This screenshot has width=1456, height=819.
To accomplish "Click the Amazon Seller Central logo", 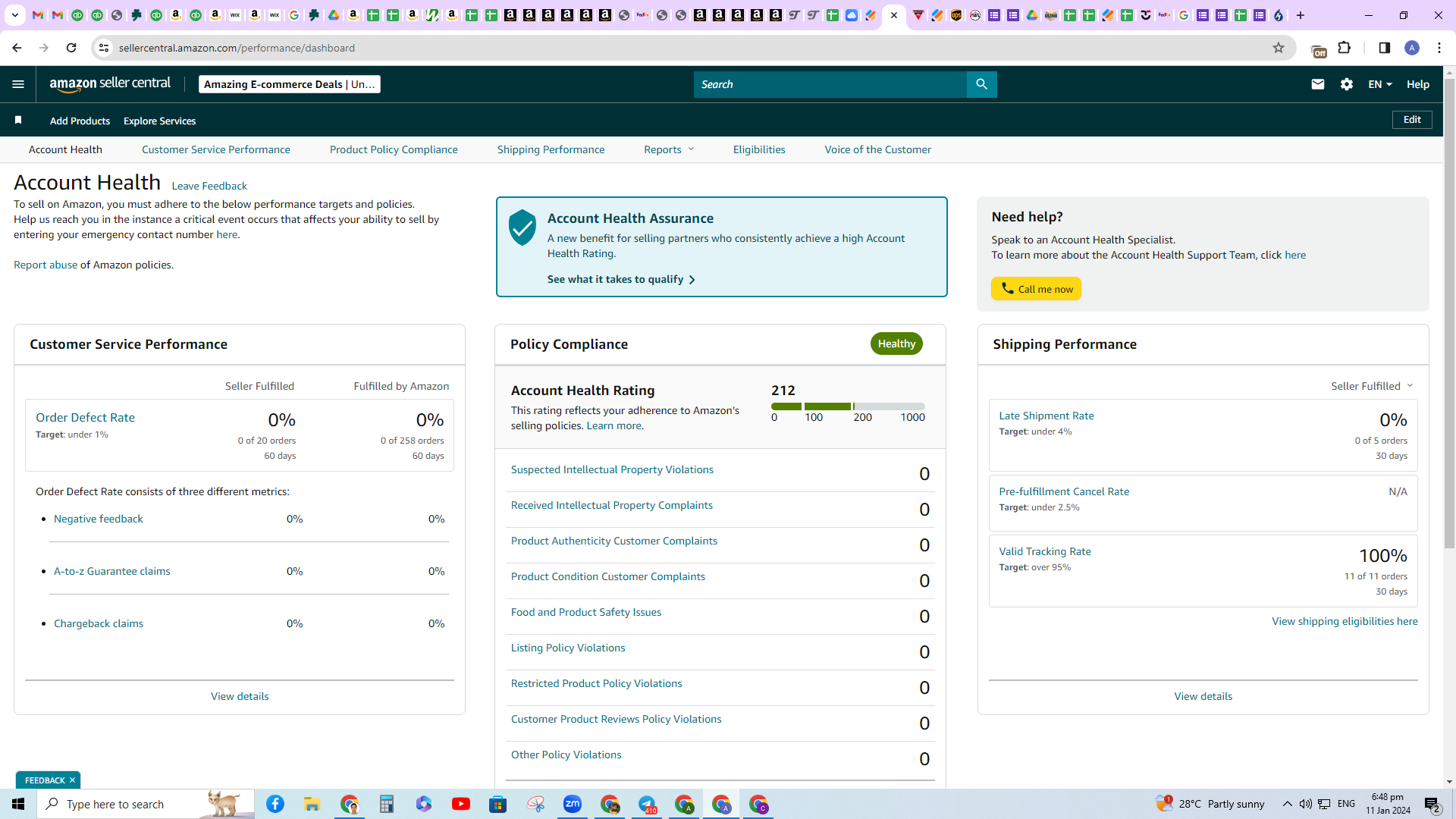I will pyautogui.click(x=110, y=84).
